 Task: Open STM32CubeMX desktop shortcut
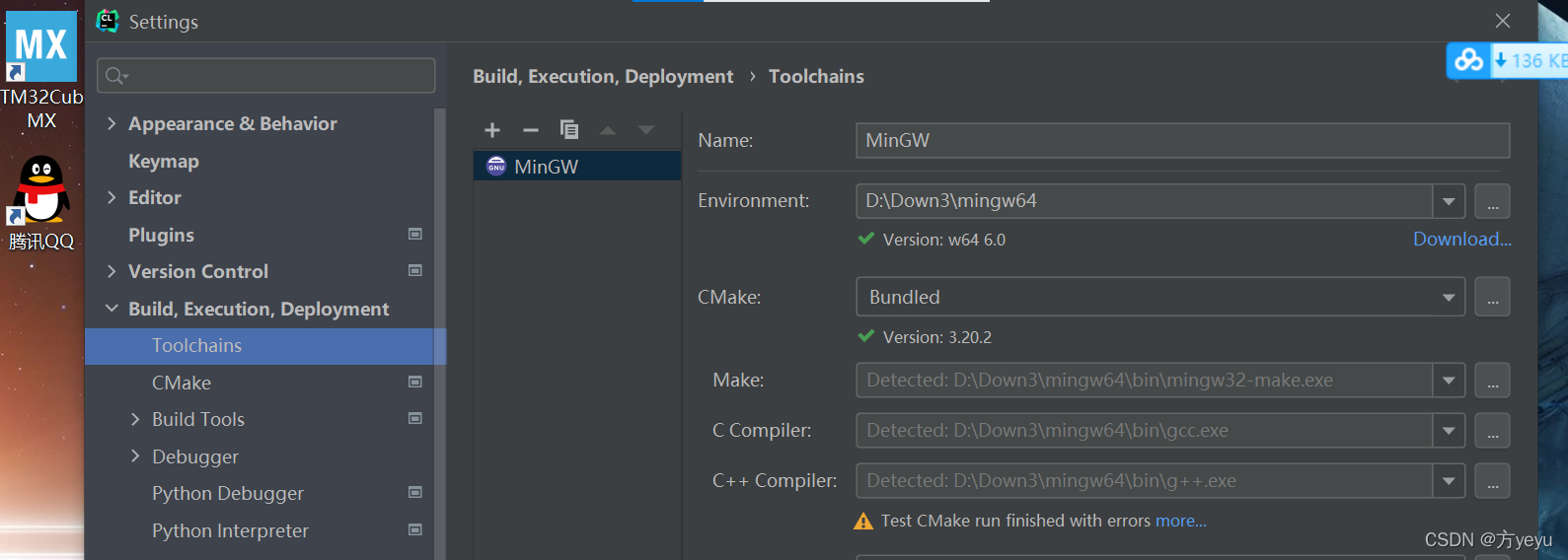click(x=41, y=71)
